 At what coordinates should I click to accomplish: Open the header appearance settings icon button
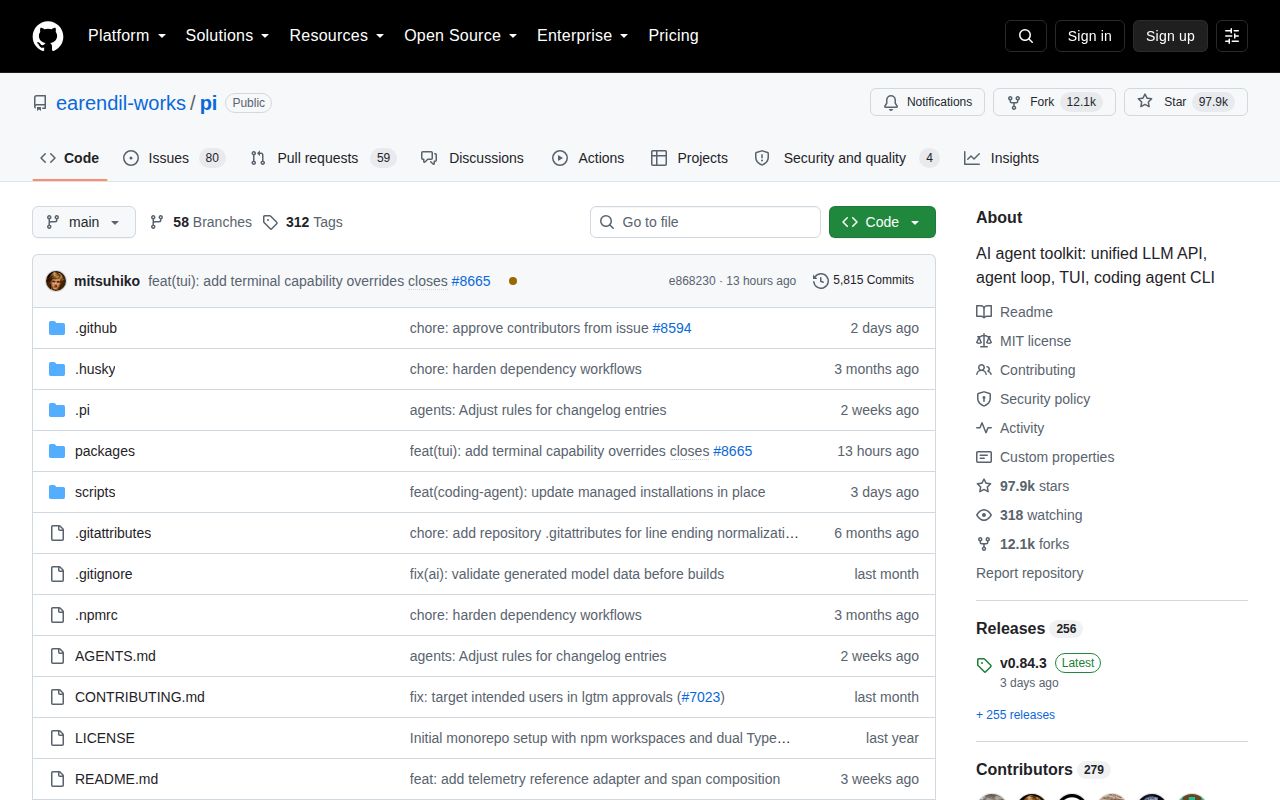[1232, 36]
